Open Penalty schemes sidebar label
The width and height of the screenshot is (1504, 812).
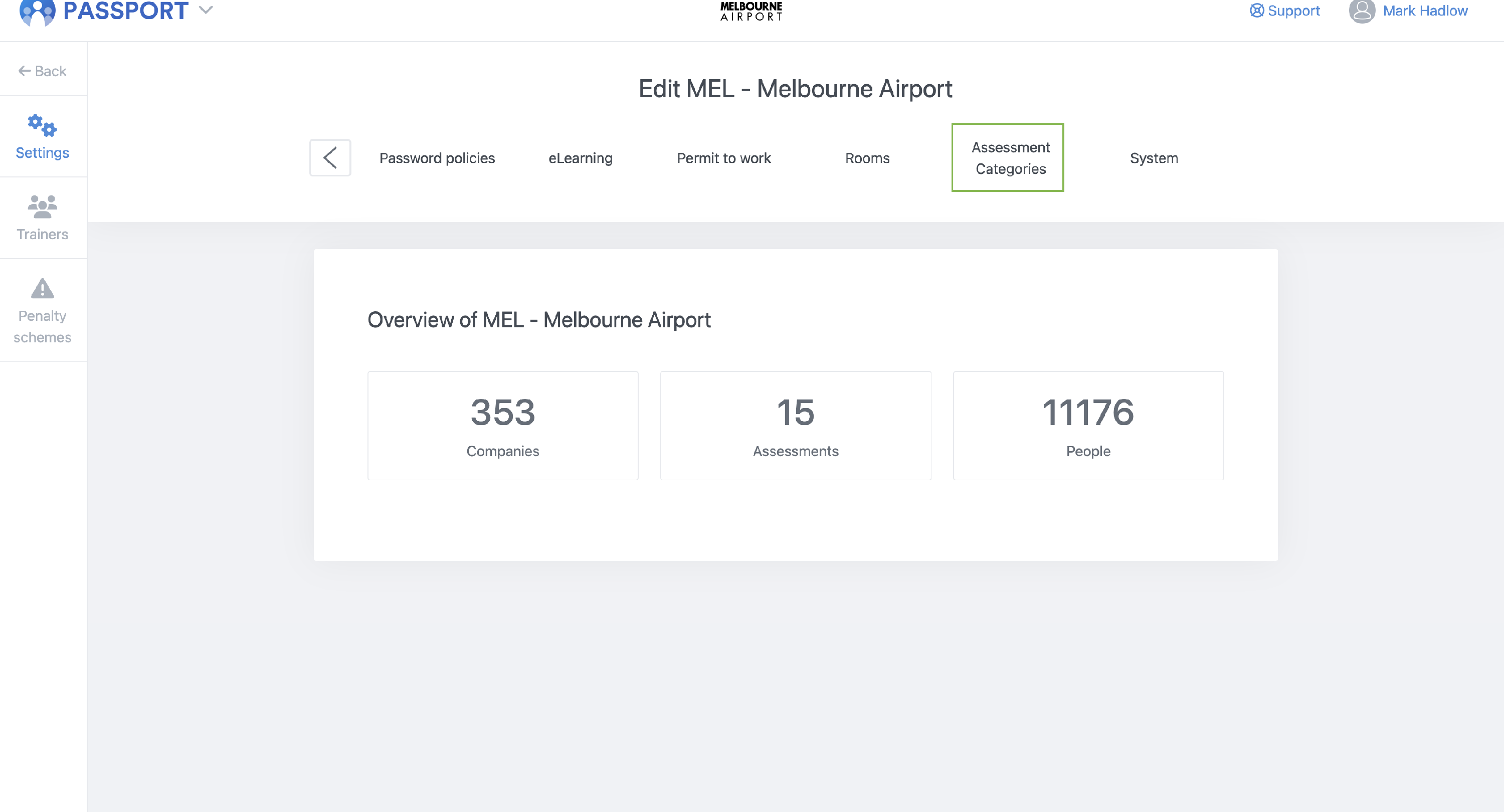pos(42,326)
